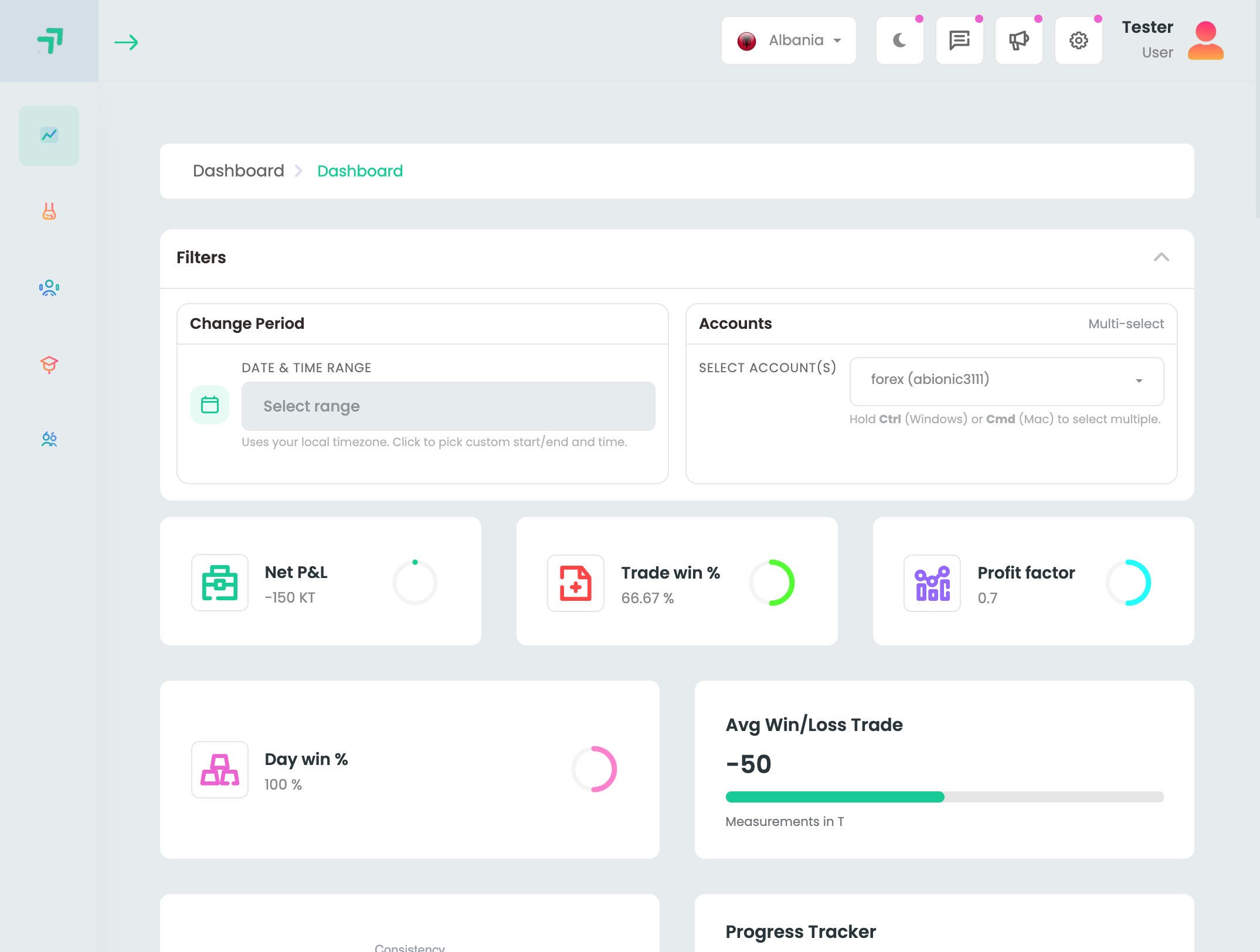Click the calendar icon button
The height and width of the screenshot is (952, 1260).
[209, 405]
